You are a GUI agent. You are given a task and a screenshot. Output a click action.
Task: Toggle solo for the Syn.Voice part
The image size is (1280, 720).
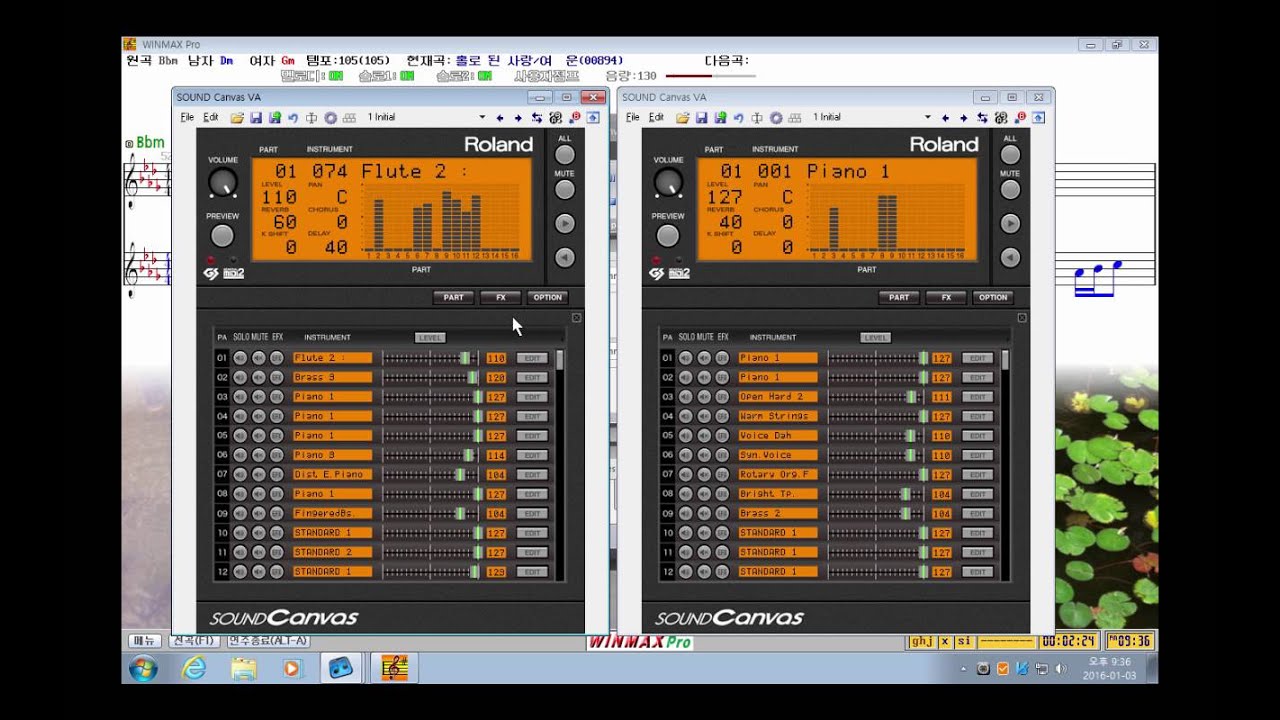[686, 455]
